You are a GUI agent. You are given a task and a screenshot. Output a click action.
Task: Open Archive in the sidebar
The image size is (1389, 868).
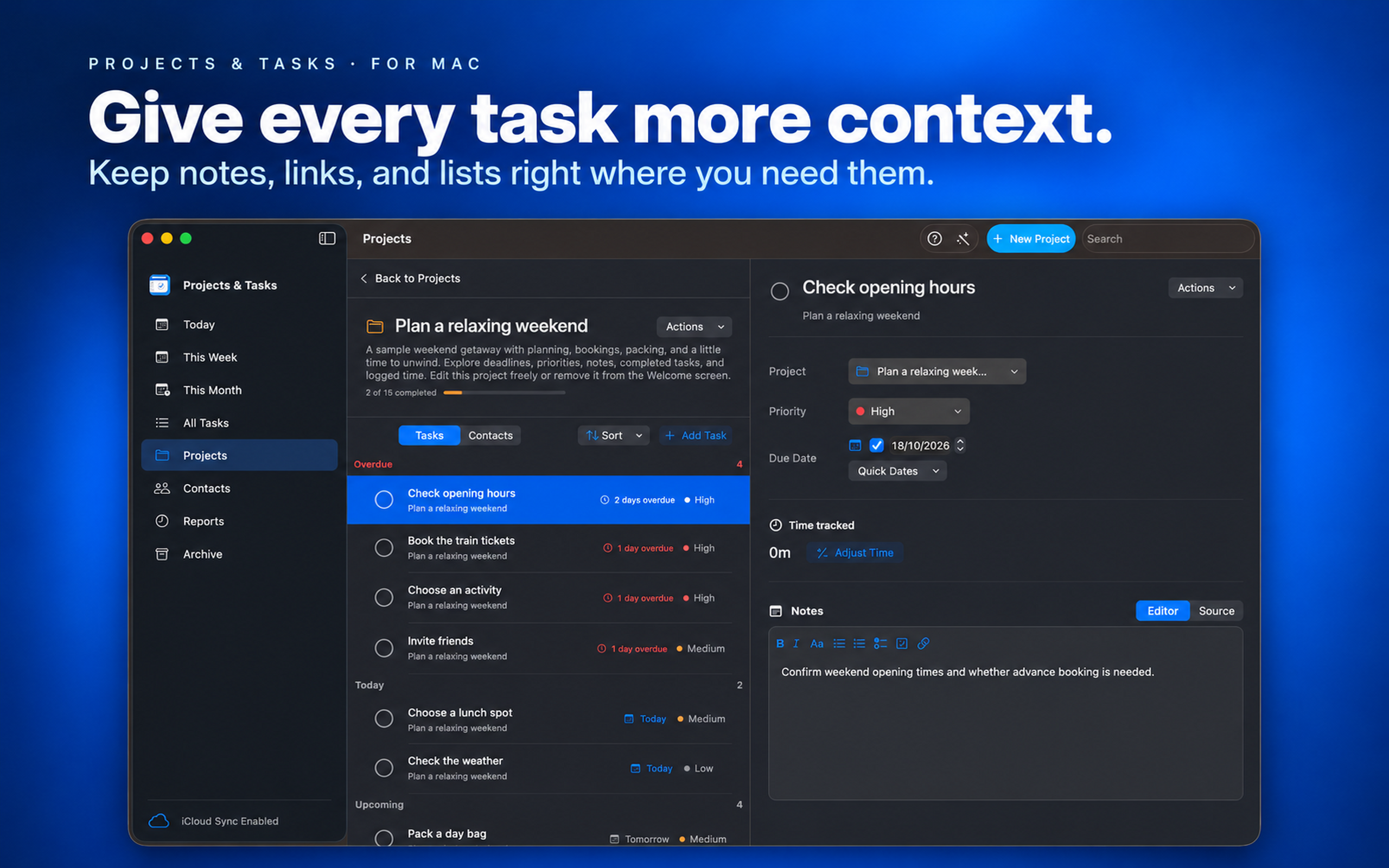239,554
